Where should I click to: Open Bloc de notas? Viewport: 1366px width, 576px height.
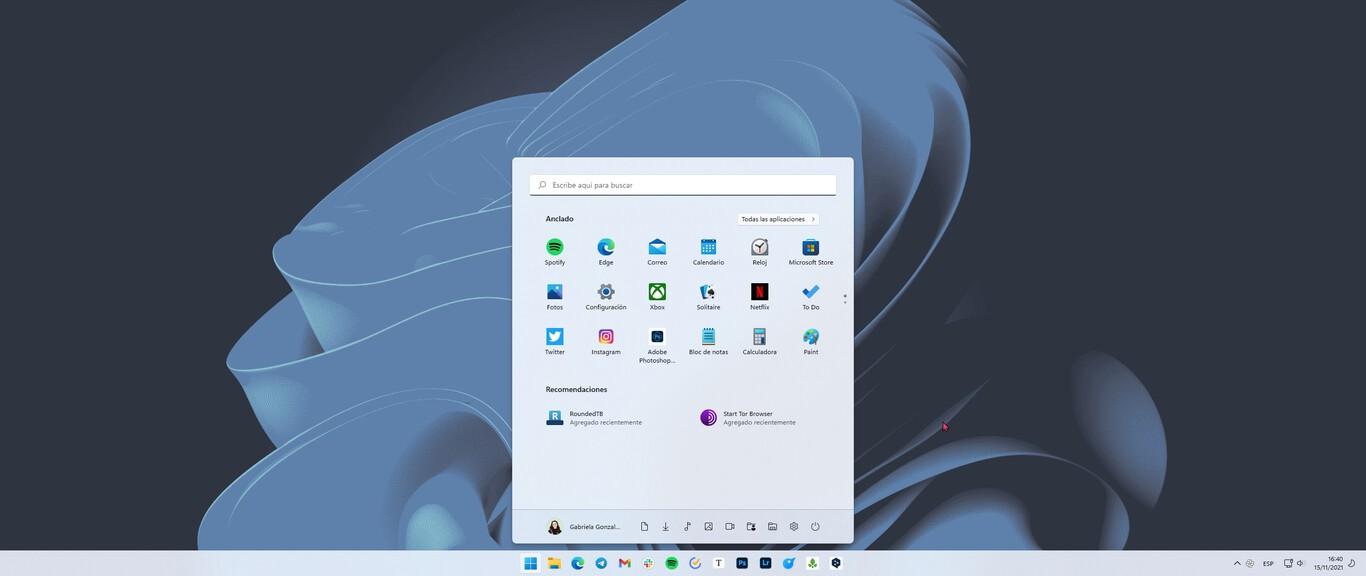point(708,341)
